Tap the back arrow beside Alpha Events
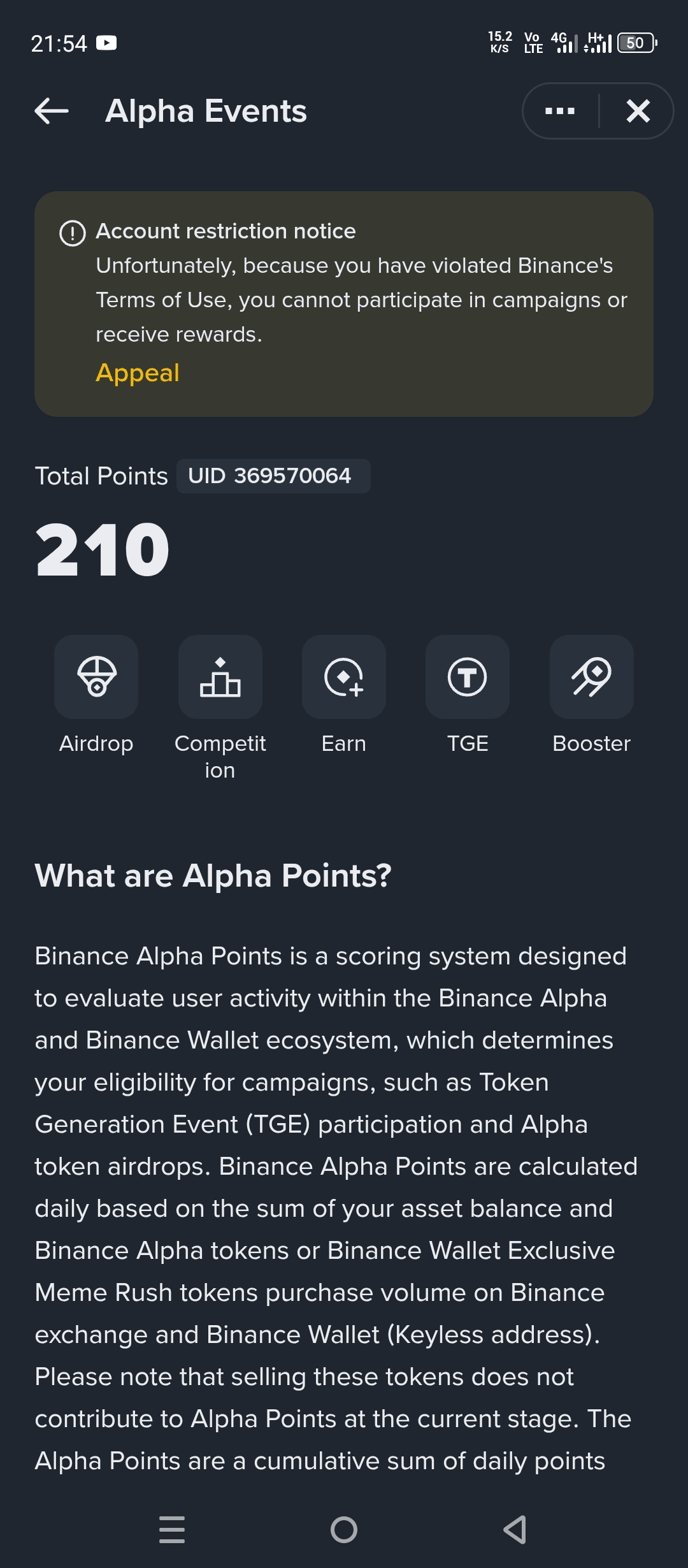The image size is (688, 1568). (x=52, y=111)
